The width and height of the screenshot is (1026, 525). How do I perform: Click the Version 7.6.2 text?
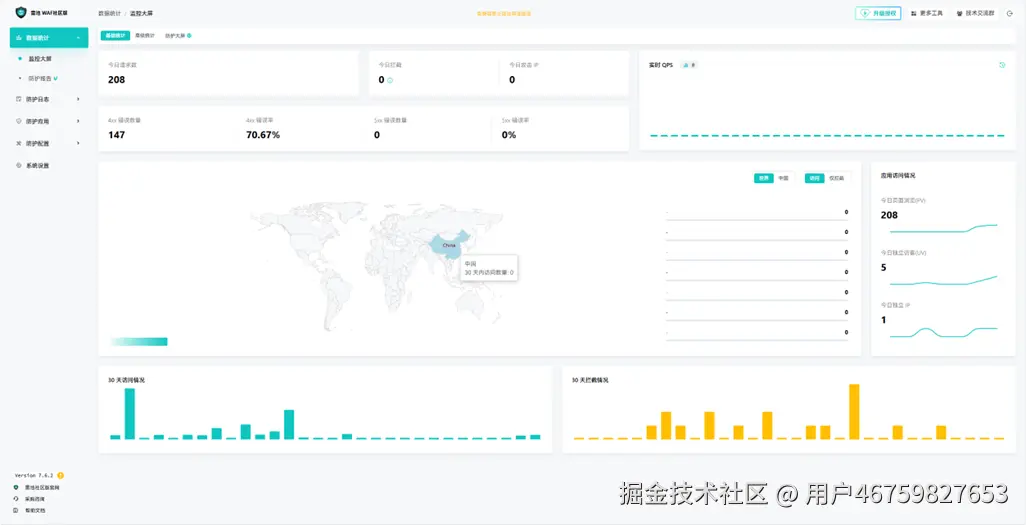(34, 475)
